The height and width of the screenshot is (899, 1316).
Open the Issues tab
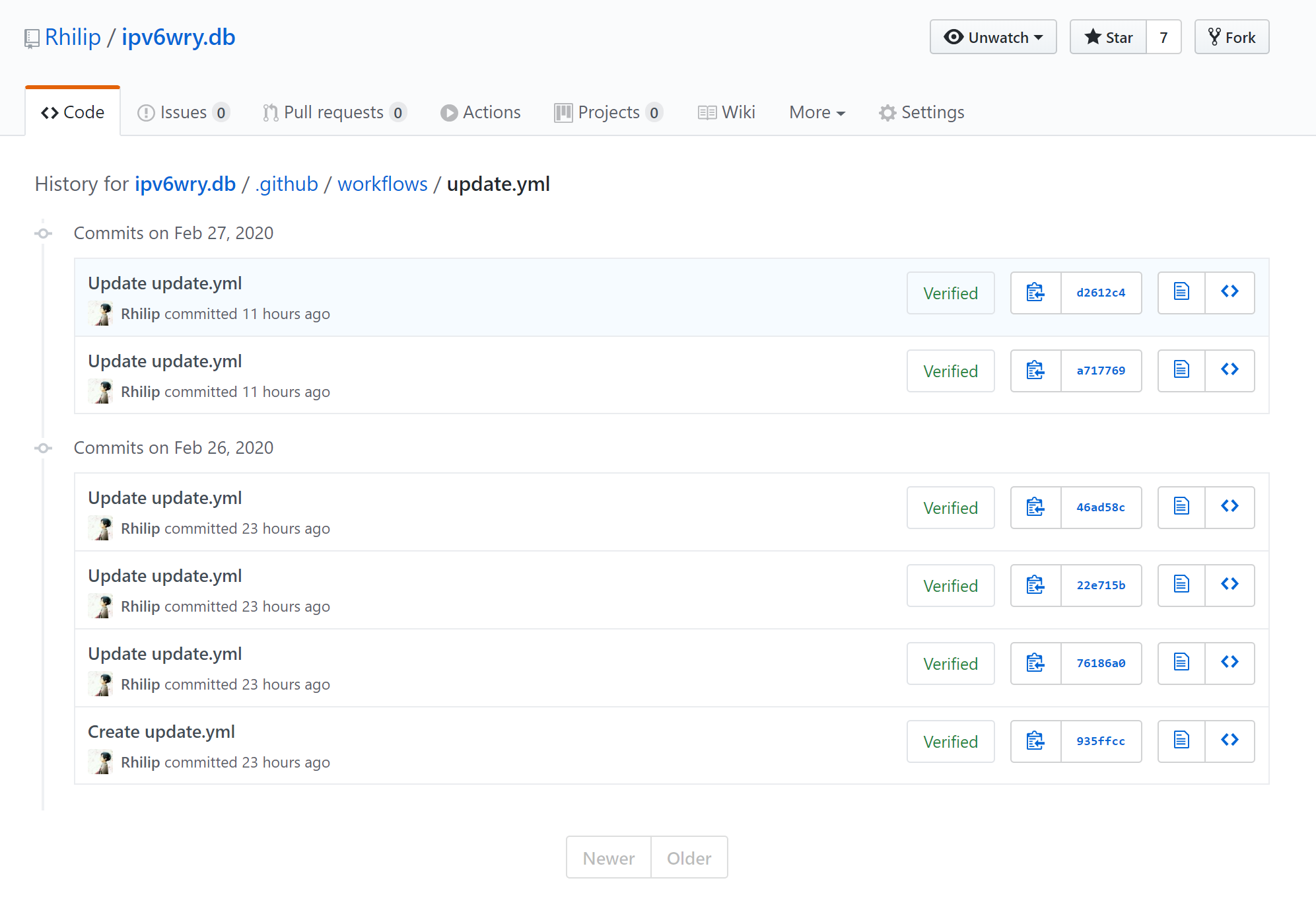click(183, 112)
